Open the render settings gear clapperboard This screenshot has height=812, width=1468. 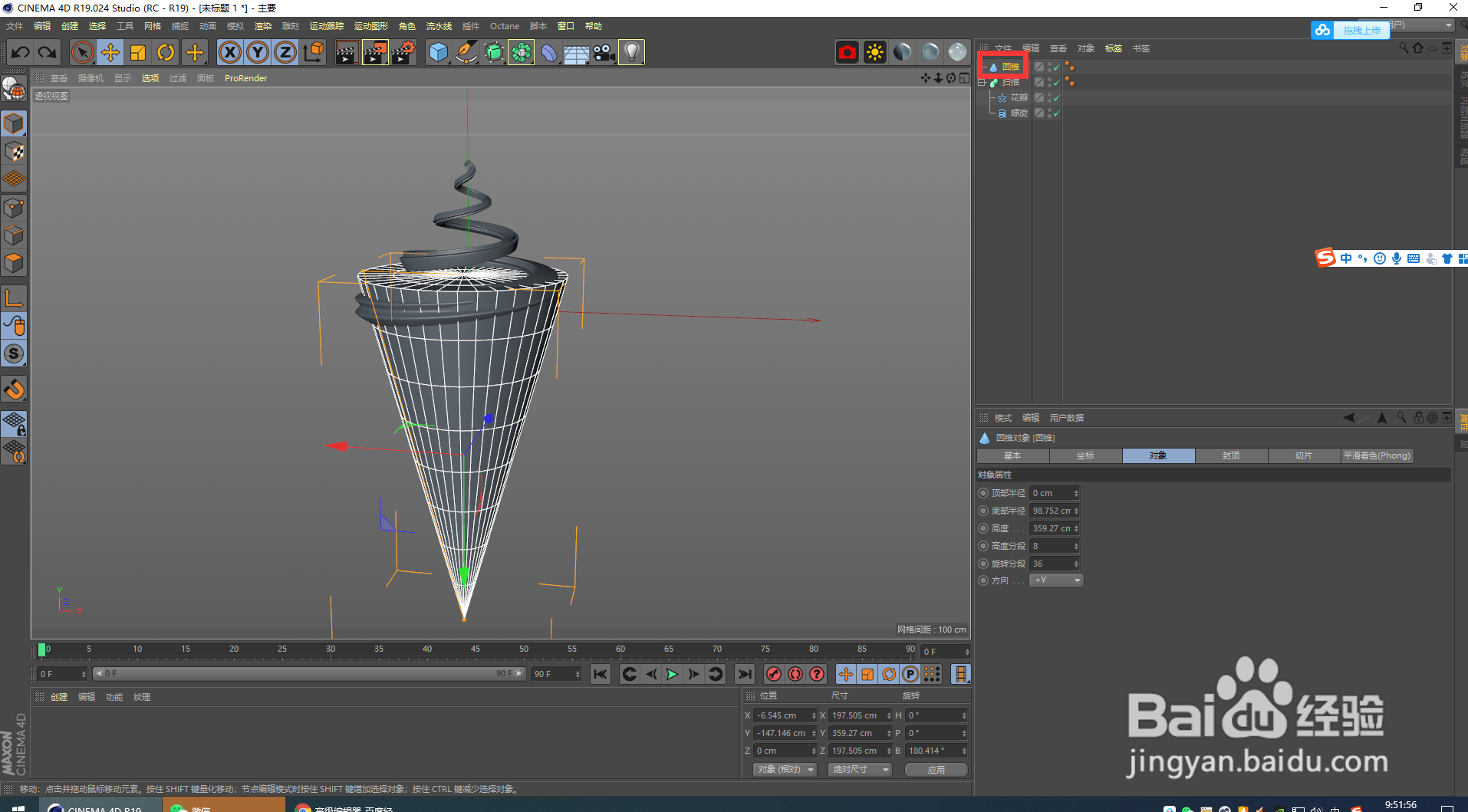(x=403, y=52)
